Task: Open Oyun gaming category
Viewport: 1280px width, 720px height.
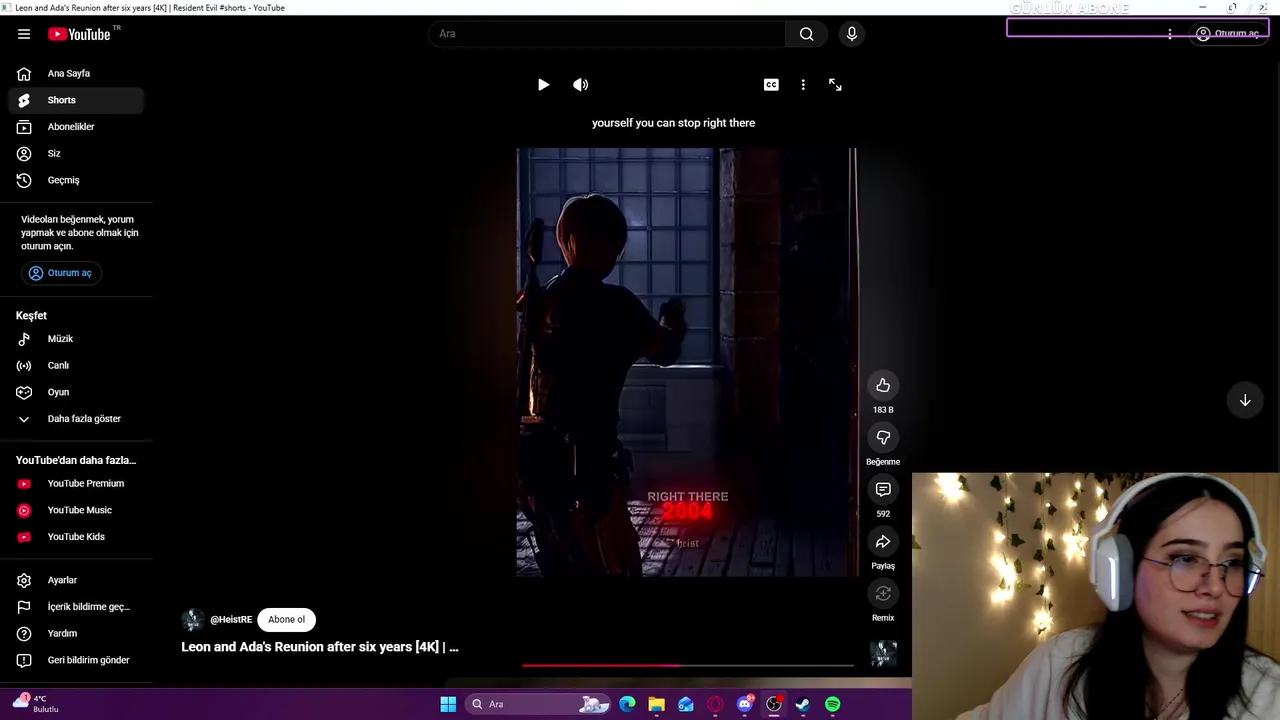Action: click(76, 392)
